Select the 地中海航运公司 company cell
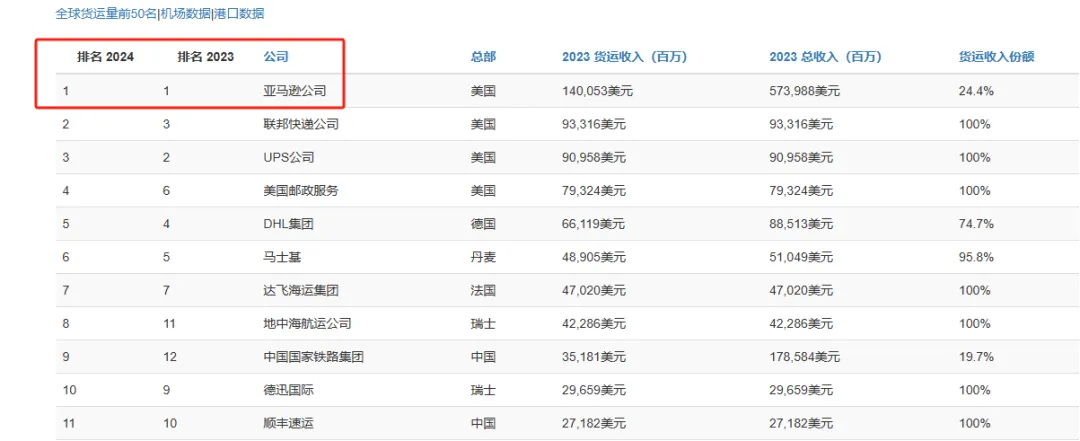 coord(307,323)
